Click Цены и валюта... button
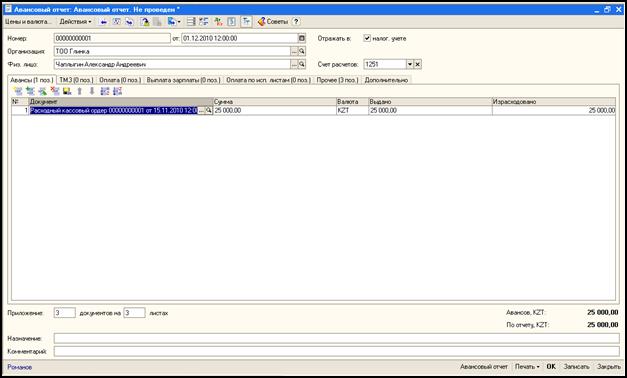This screenshot has height=378, width=627. coord(28,22)
